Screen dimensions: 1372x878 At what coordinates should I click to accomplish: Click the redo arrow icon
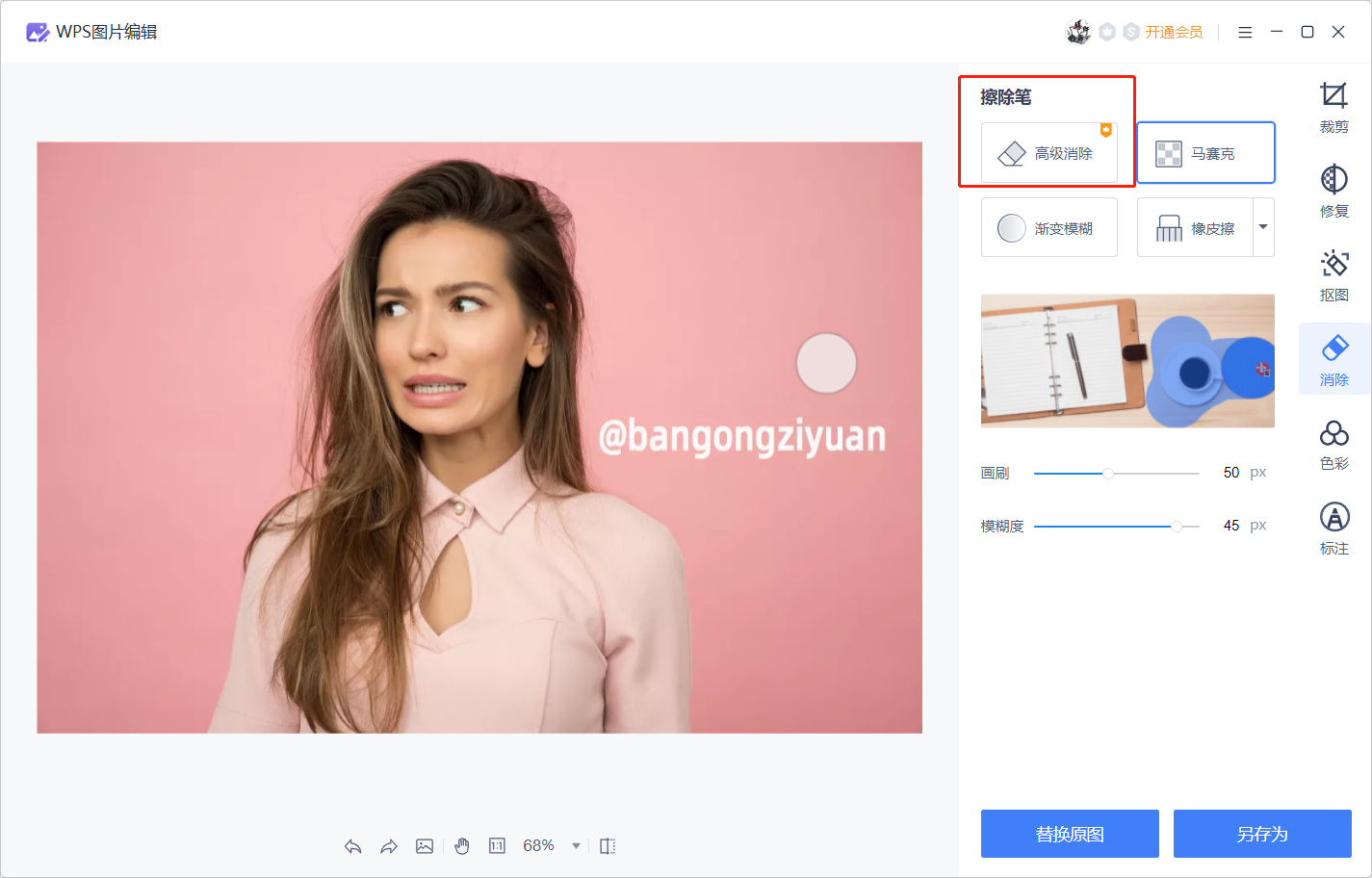point(388,846)
